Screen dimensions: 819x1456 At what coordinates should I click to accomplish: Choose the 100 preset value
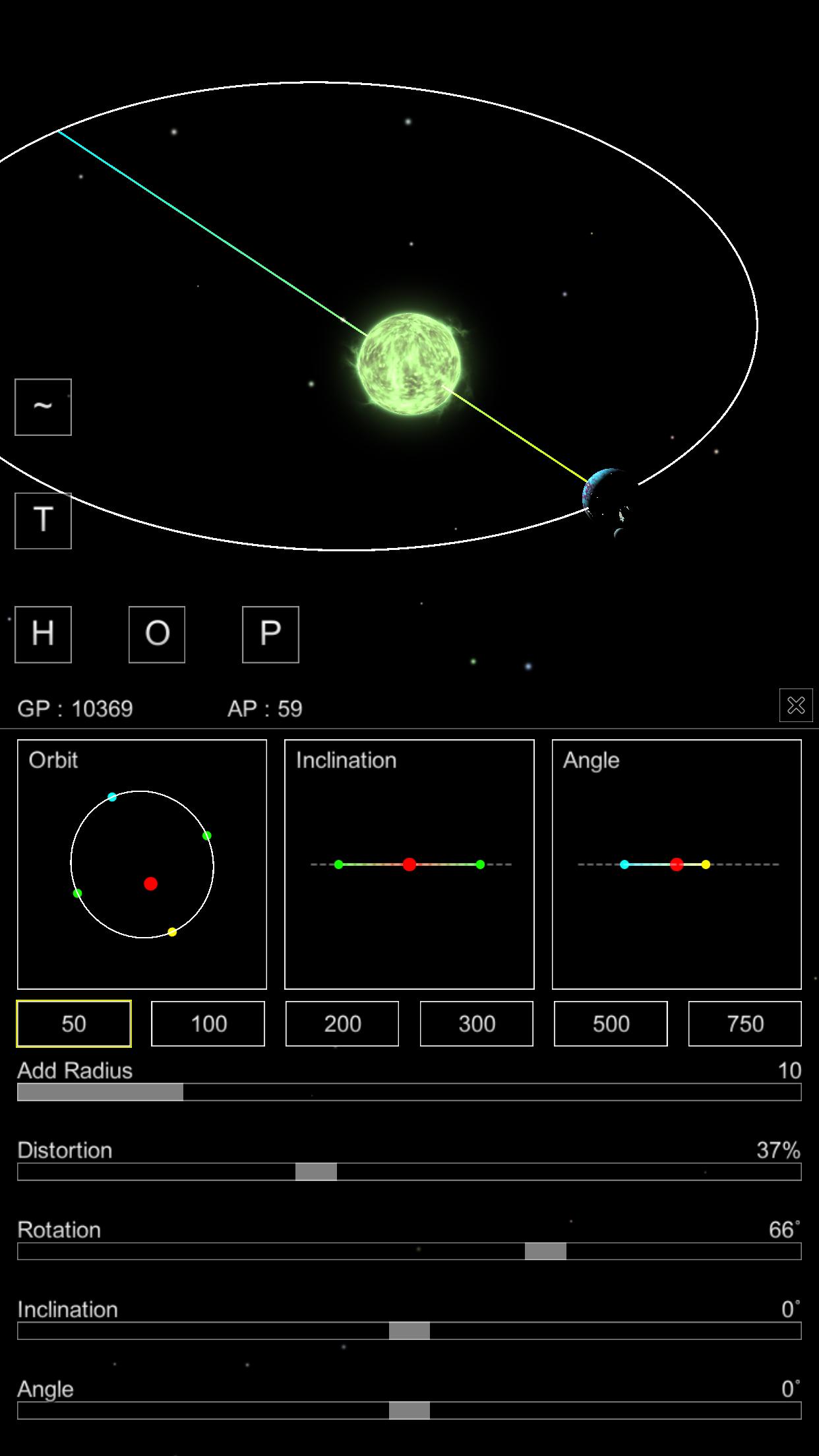(x=208, y=1023)
